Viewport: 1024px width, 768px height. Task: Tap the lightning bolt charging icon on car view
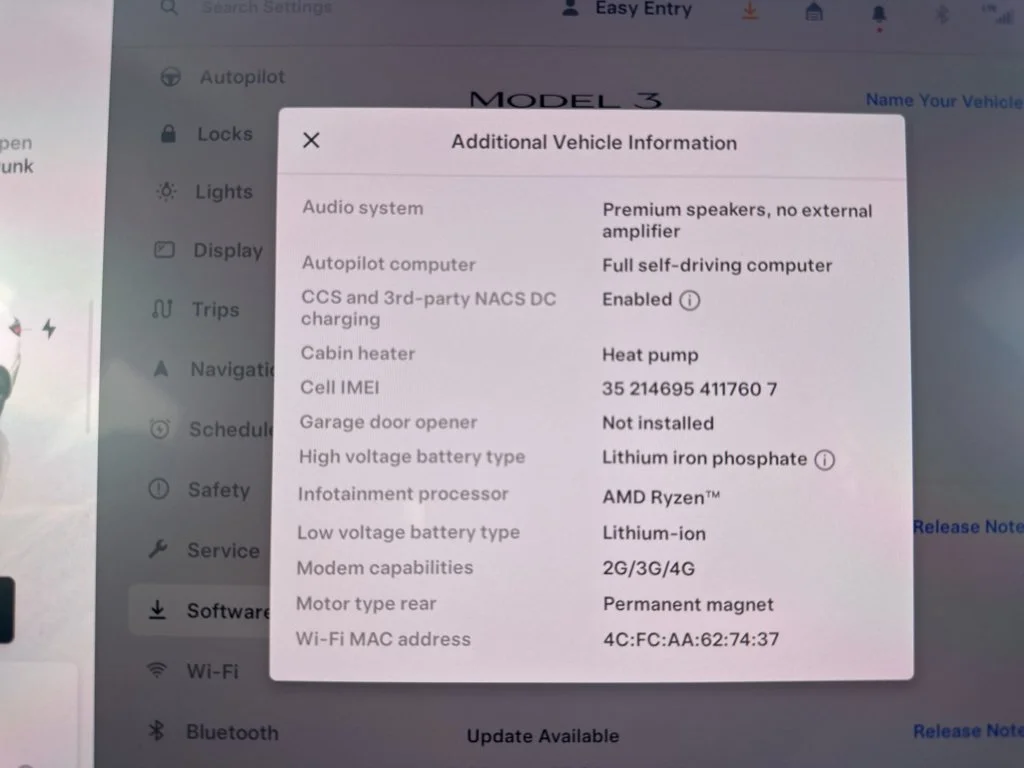point(49,328)
